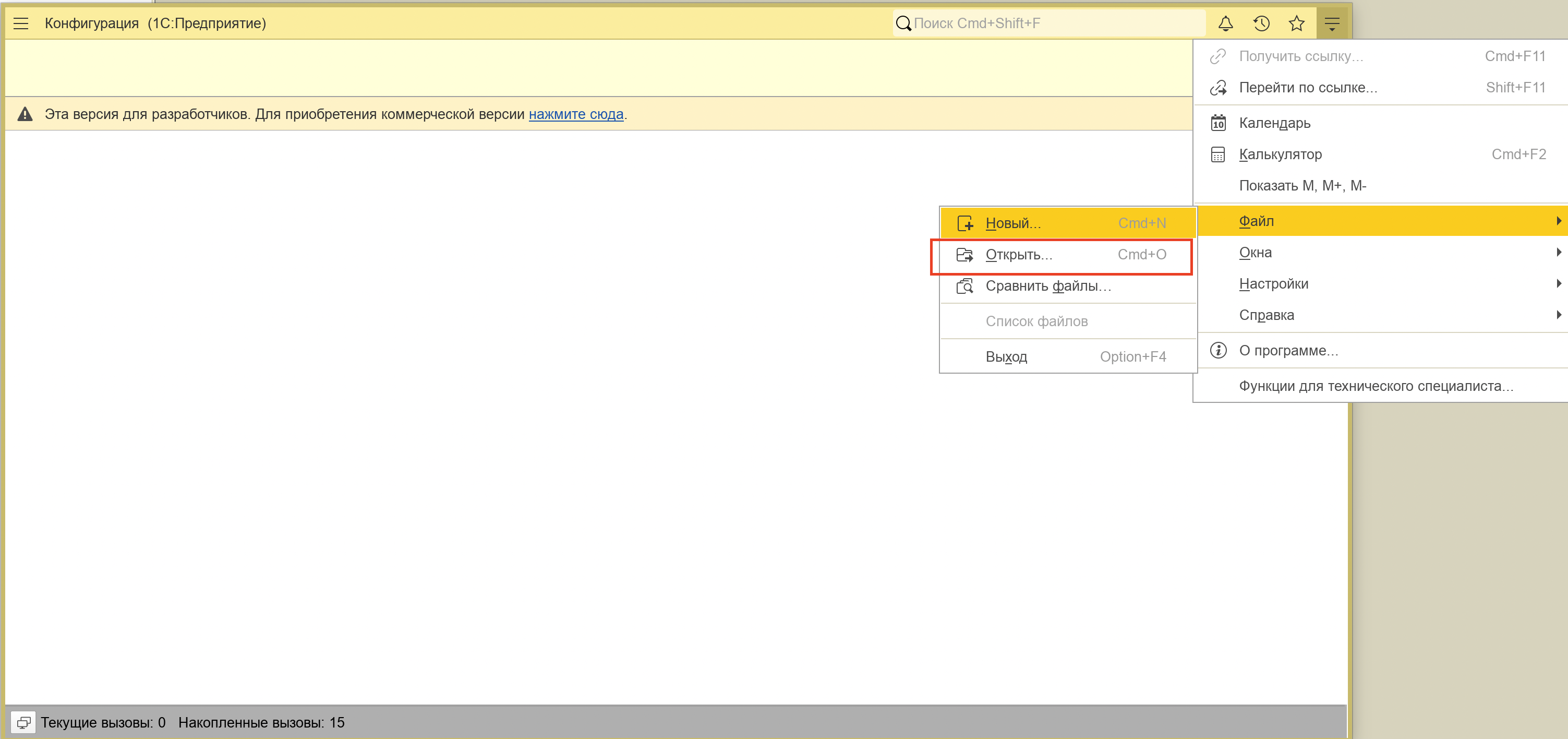Open Календарь from the service menu
This screenshot has width=1568, height=739.
(x=1381, y=123)
